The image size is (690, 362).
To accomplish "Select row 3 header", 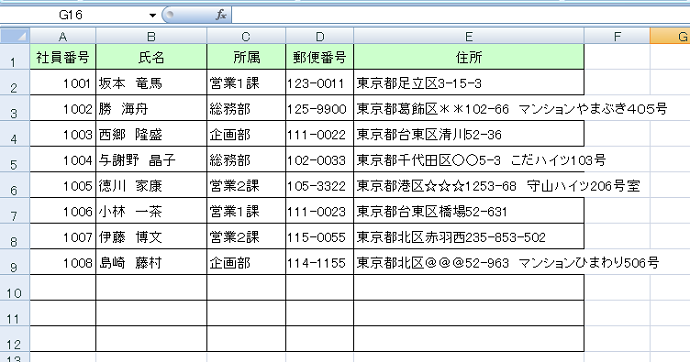I will pos(15,108).
